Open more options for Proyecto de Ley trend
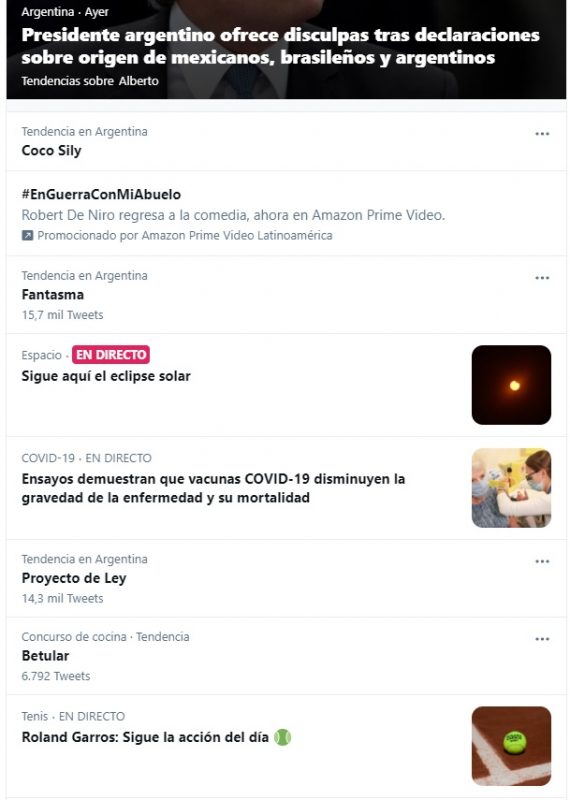Screen dimensions: 570x800 (541, 562)
